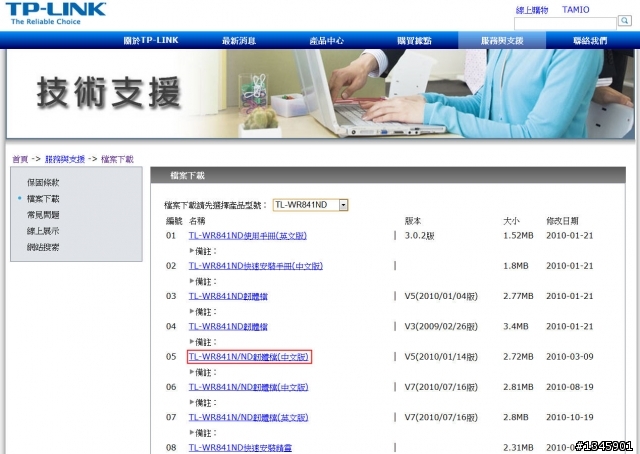Click the 修改日期 column header

(x=562, y=221)
